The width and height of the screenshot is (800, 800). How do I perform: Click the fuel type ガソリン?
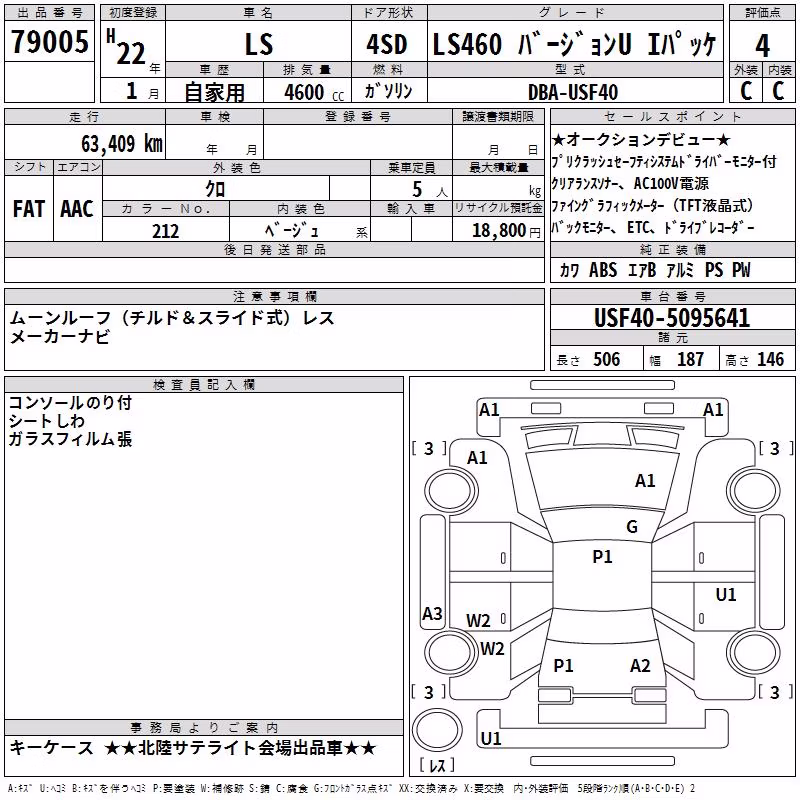(x=388, y=91)
